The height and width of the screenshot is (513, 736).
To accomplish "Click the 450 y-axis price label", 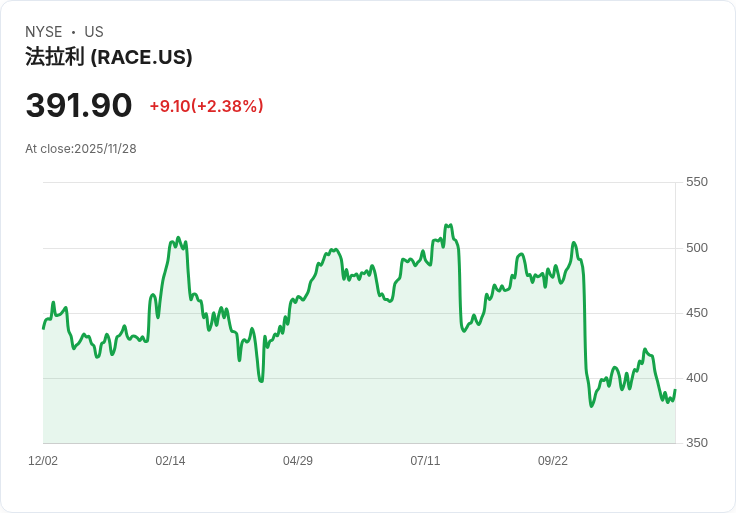I will click(696, 313).
